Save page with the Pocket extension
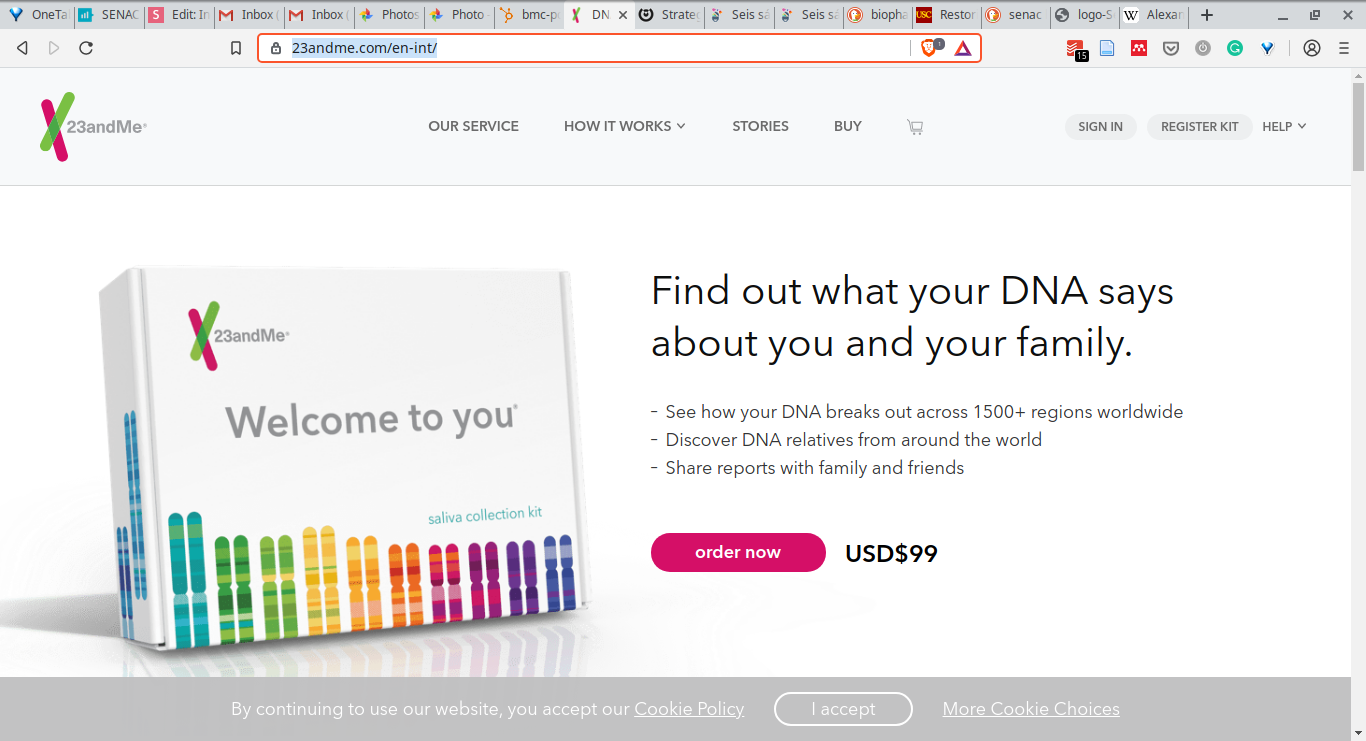 (1171, 48)
